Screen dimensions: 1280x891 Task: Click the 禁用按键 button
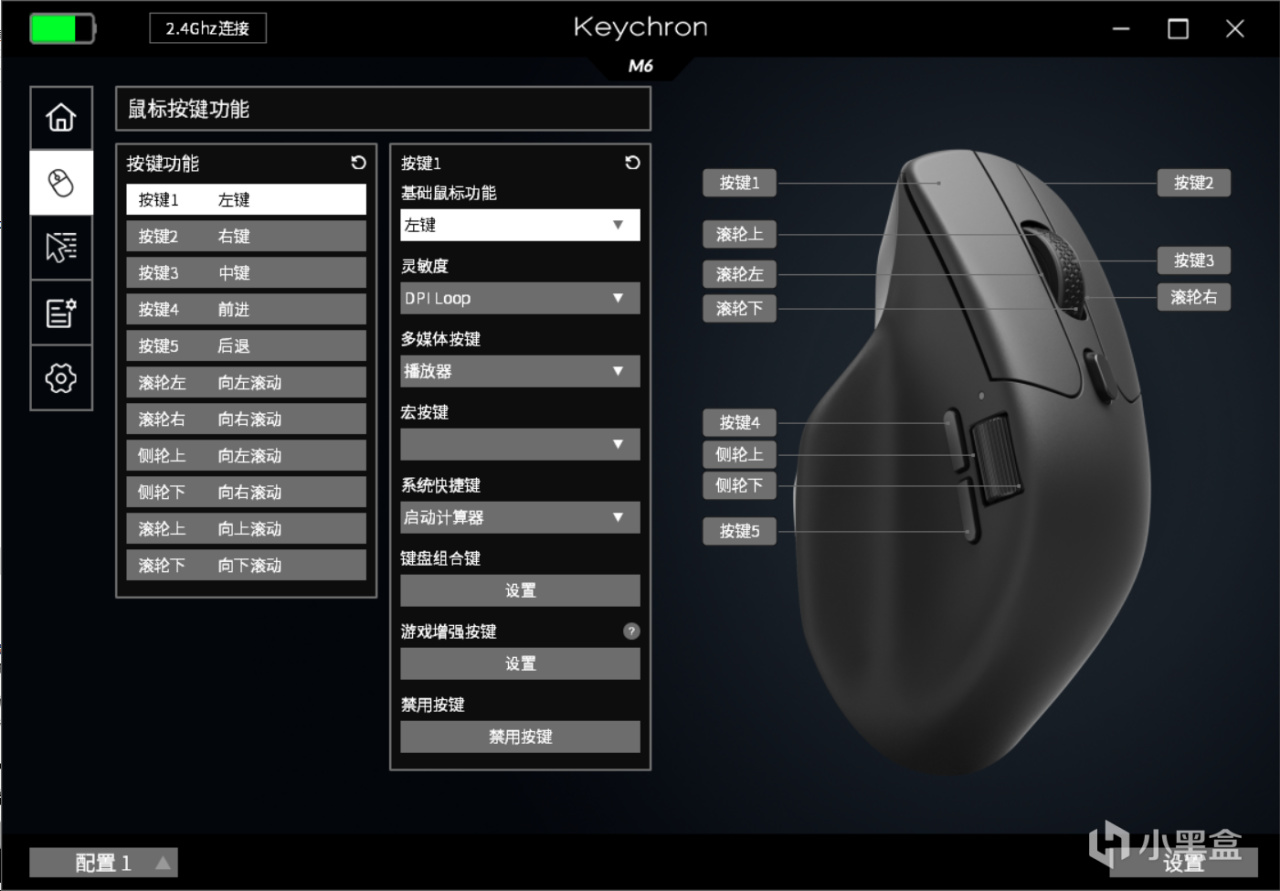[520, 737]
